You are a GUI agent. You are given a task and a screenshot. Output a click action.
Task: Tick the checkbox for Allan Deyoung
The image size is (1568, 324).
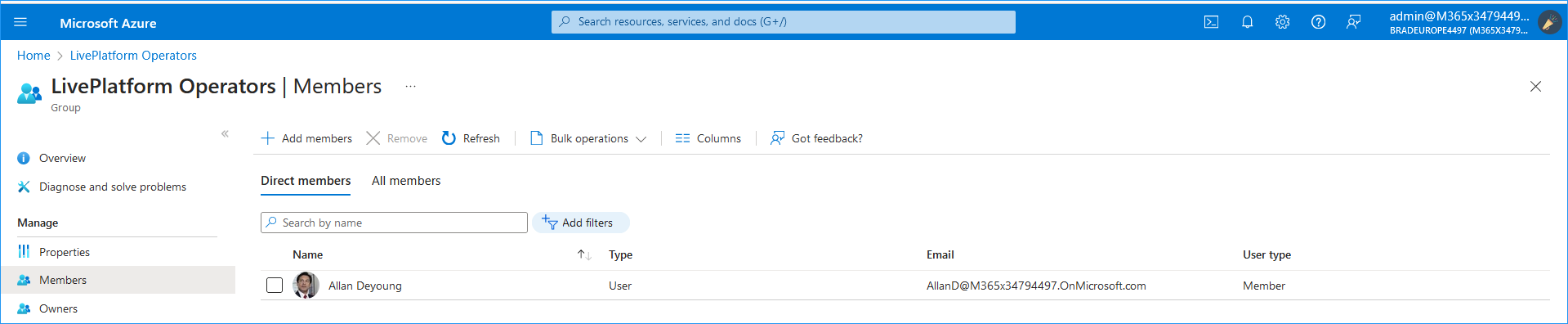pos(275,285)
